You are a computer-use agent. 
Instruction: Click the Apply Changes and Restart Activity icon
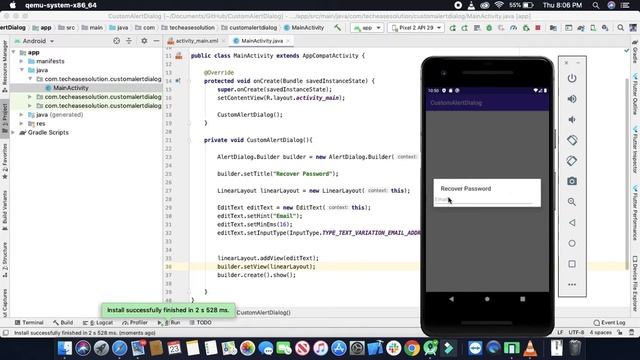click(x=465, y=28)
